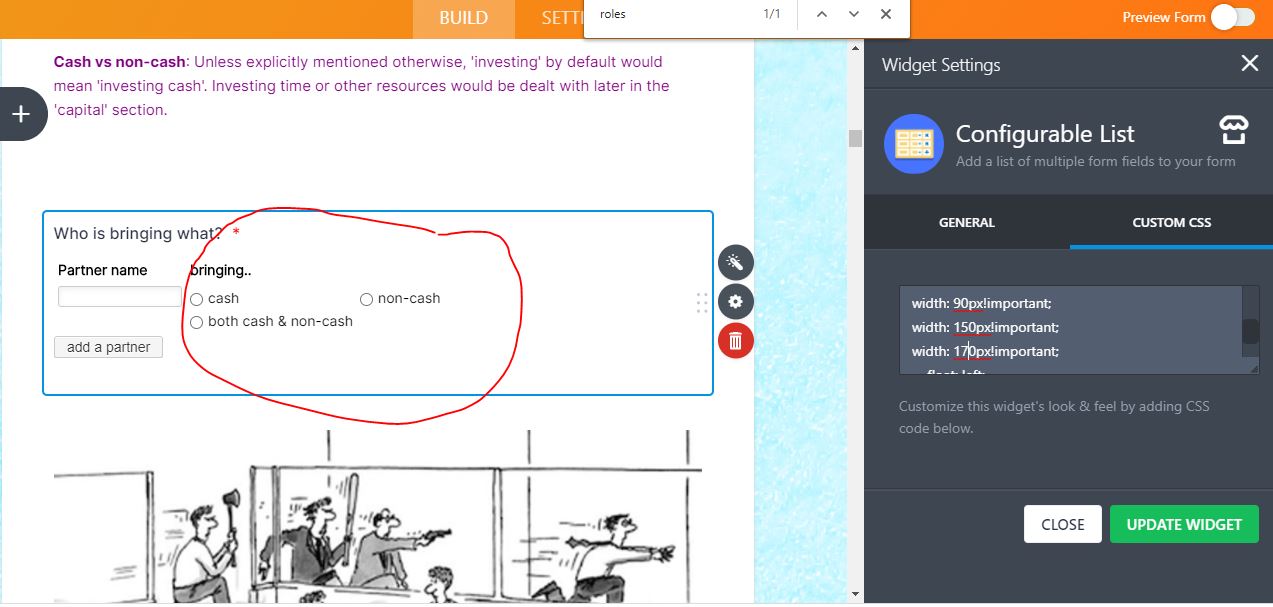This screenshot has width=1273, height=607.
Task: Open the wand widget settings icon
Action: click(x=735, y=263)
